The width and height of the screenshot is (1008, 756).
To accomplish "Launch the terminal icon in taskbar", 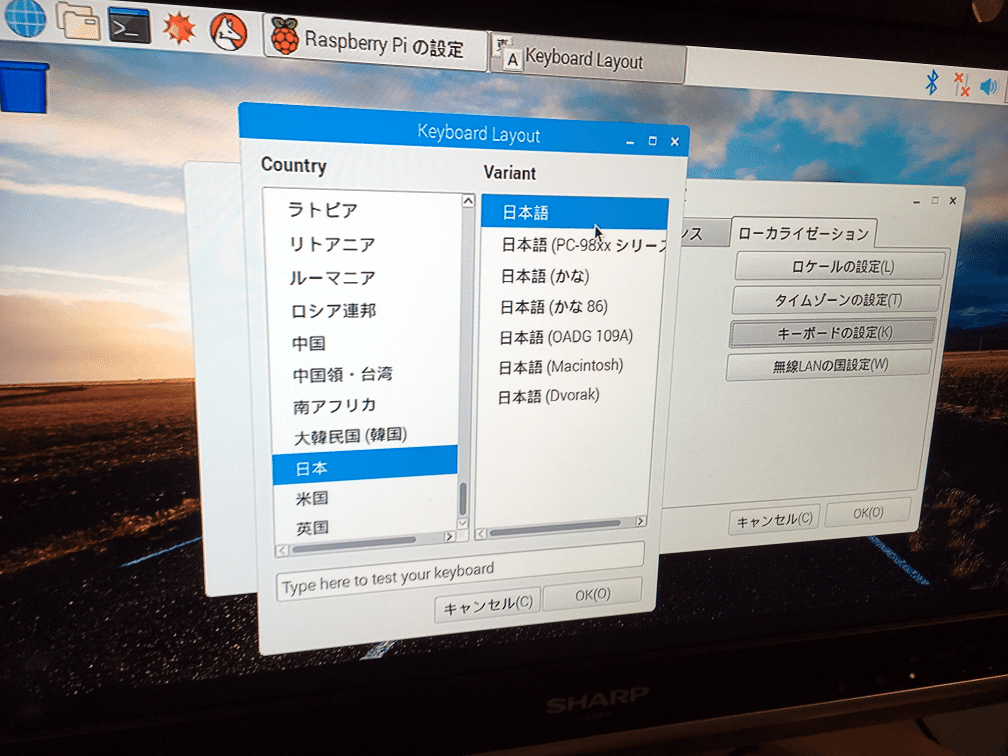I will pos(129,25).
